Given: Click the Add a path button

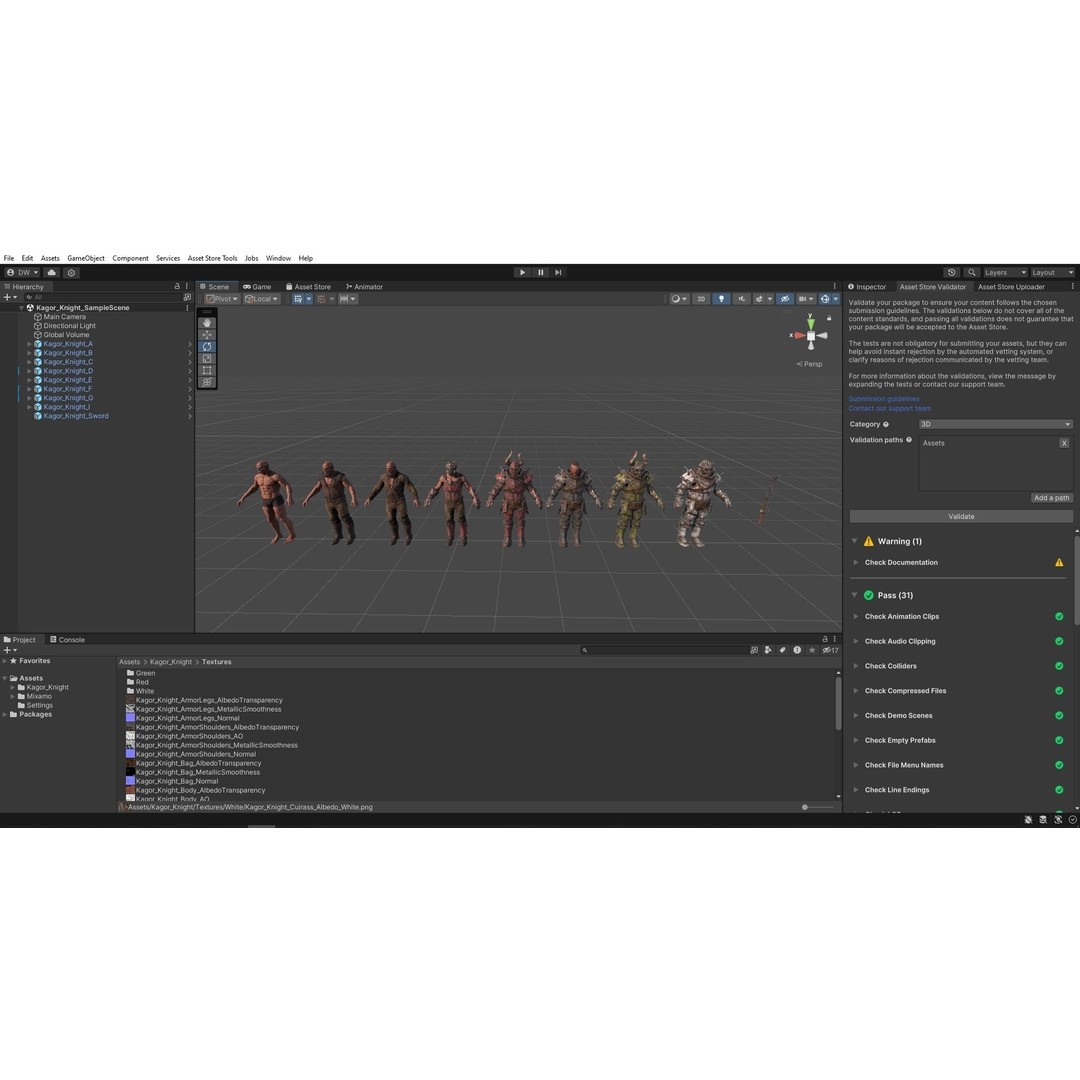Looking at the screenshot, I should 1052,498.
